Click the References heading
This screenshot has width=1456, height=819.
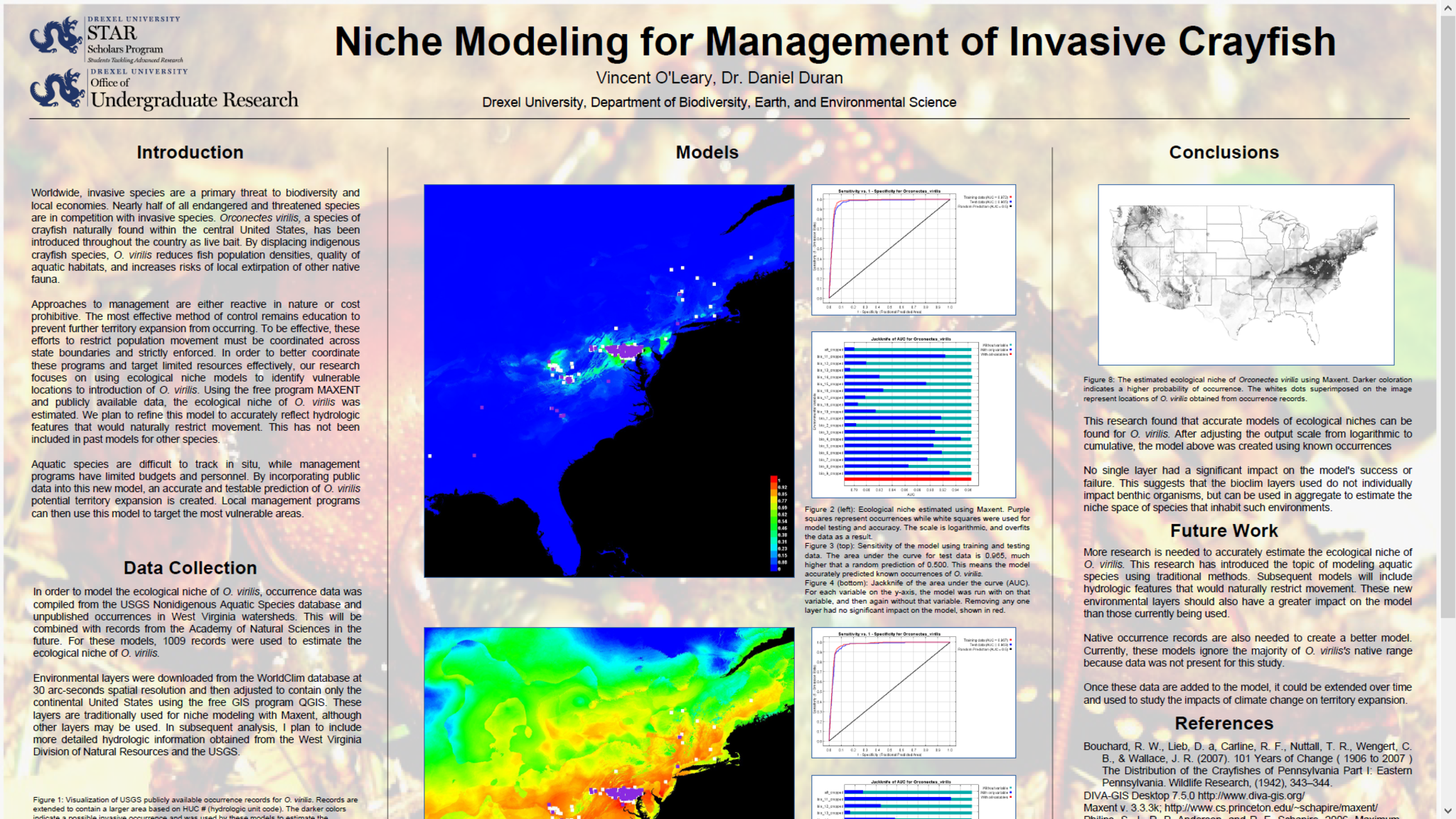point(1224,723)
